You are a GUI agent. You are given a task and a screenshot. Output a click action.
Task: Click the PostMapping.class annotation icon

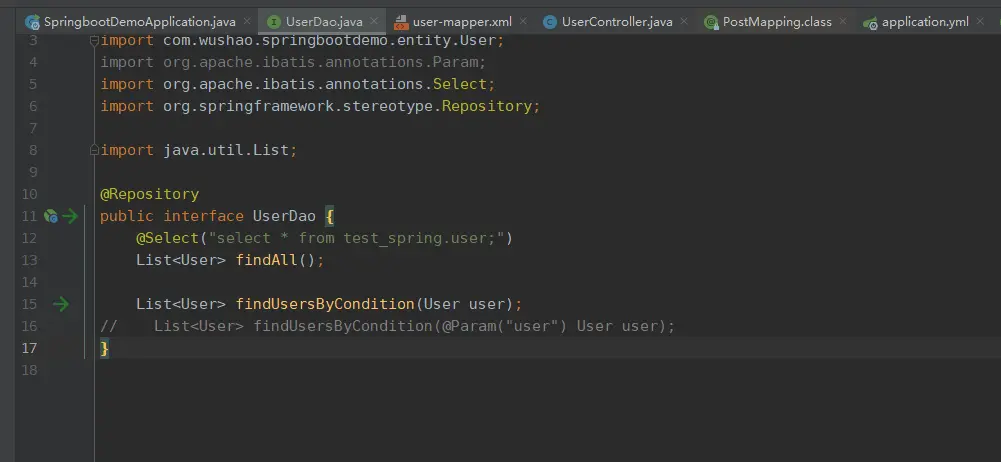pyautogui.click(x=711, y=23)
